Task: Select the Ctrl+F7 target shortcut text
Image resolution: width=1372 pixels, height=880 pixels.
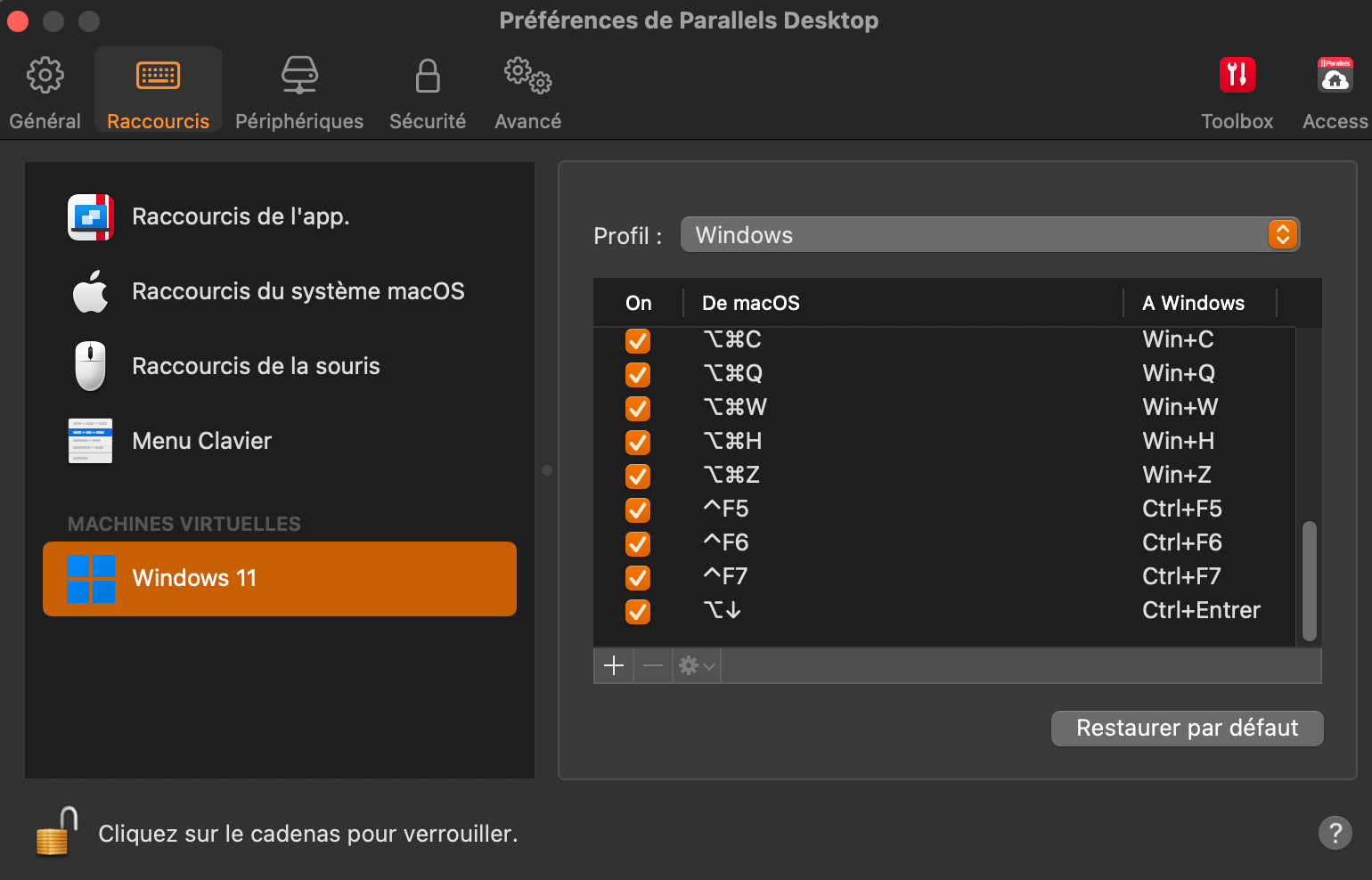Action: pos(1182,576)
